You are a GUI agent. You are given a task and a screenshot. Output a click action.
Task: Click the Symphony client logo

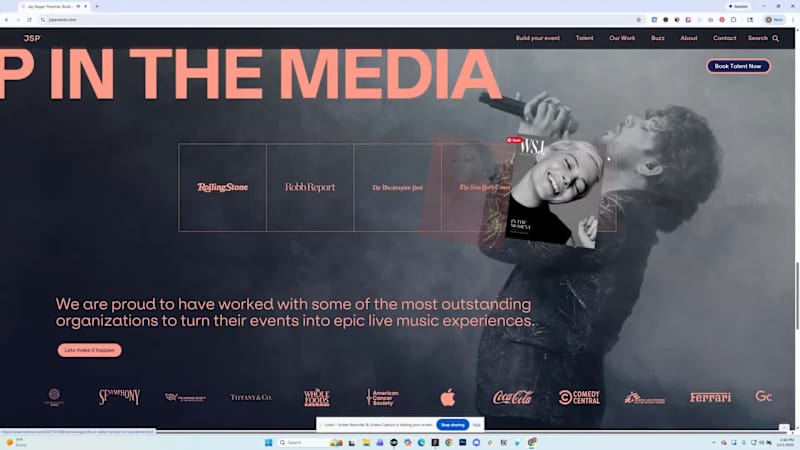click(119, 397)
